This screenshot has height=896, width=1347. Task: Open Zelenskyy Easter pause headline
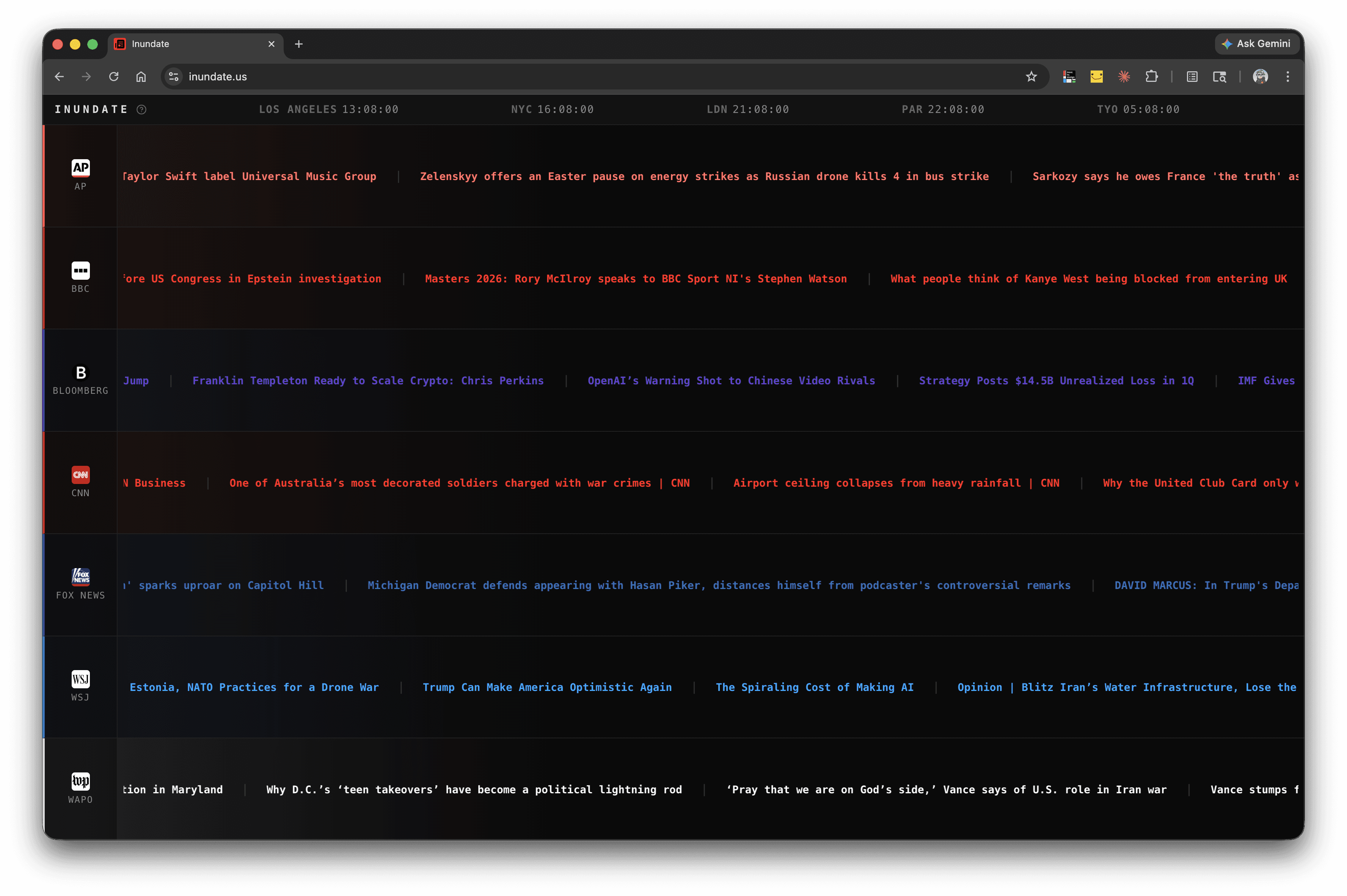(x=704, y=177)
